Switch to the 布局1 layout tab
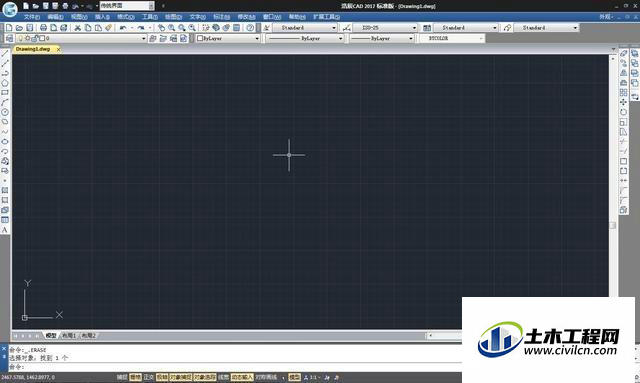Viewport: 640px width, 383px height. click(x=69, y=336)
